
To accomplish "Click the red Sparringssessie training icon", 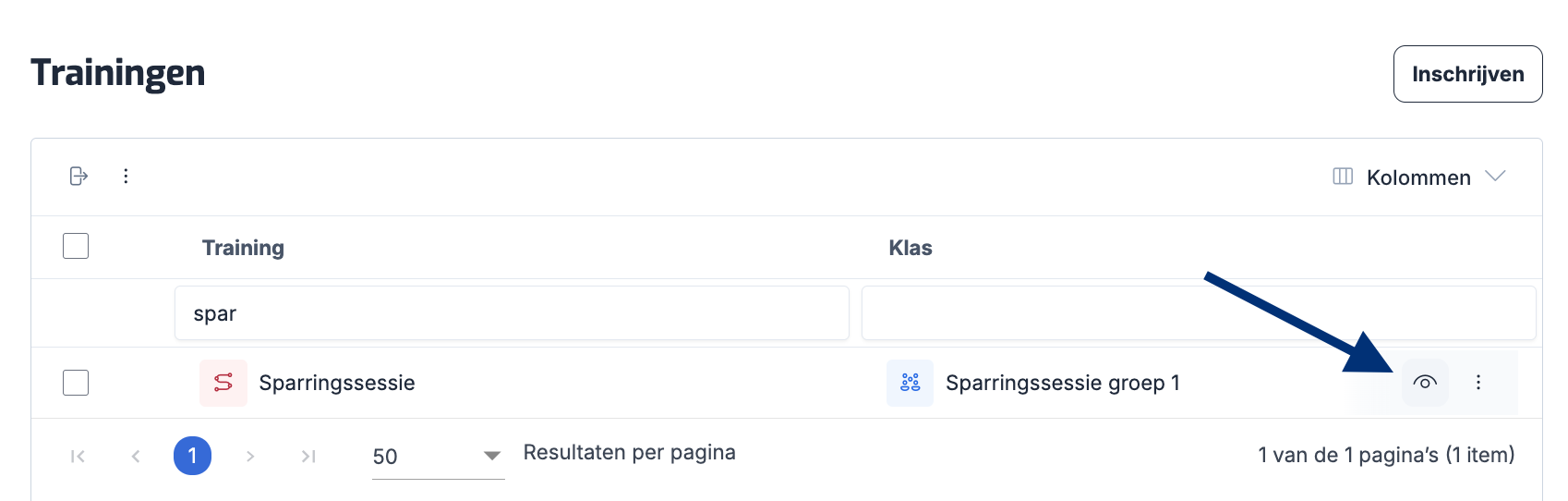I will click(223, 383).
